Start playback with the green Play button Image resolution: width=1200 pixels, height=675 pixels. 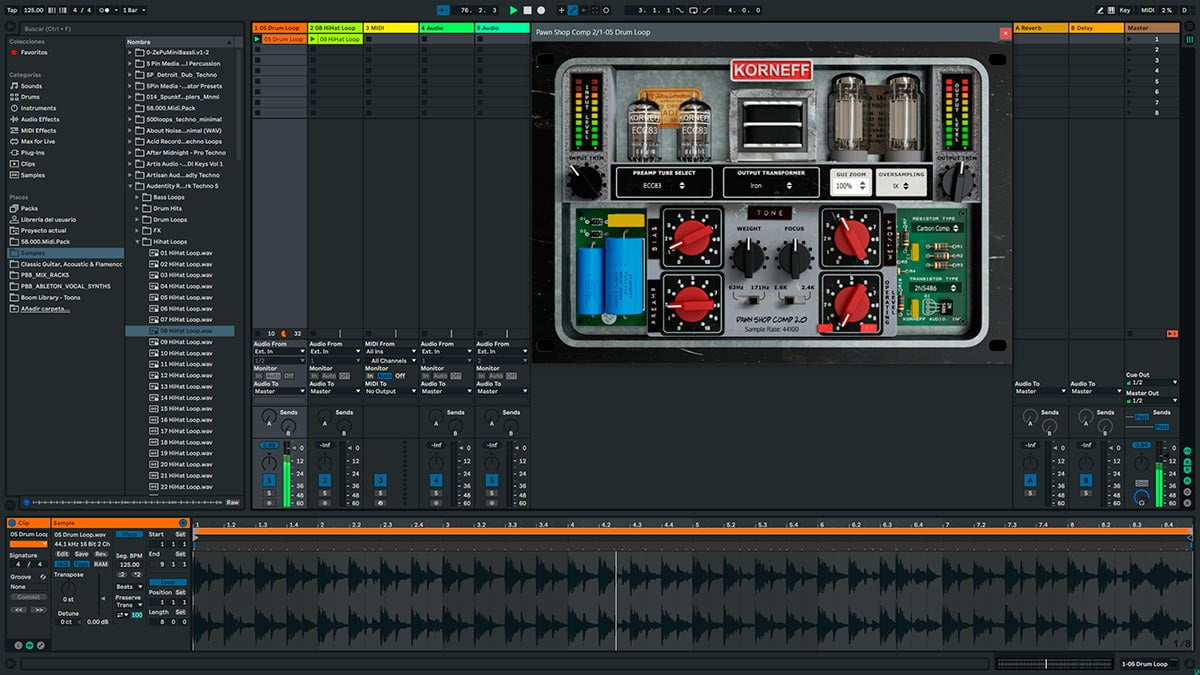click(514, 10)
